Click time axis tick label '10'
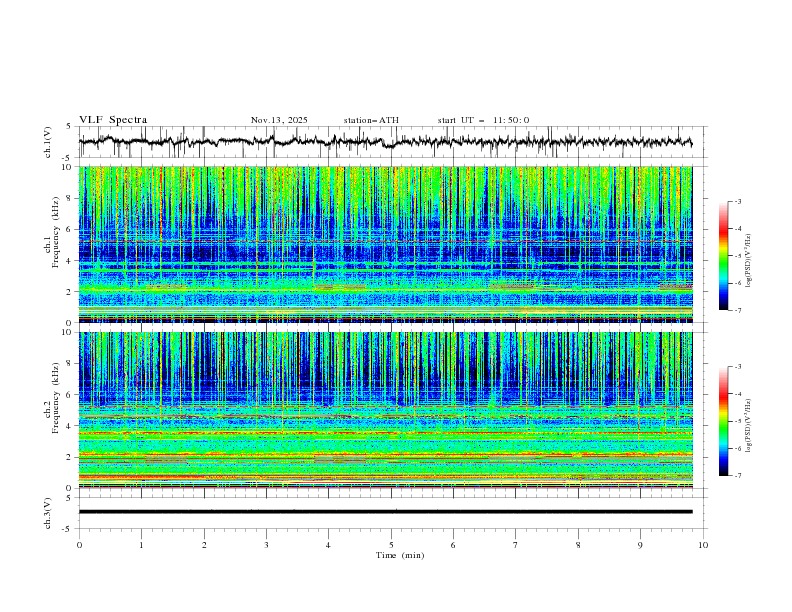Screen dimensions: 792x612 coord(703,545)
